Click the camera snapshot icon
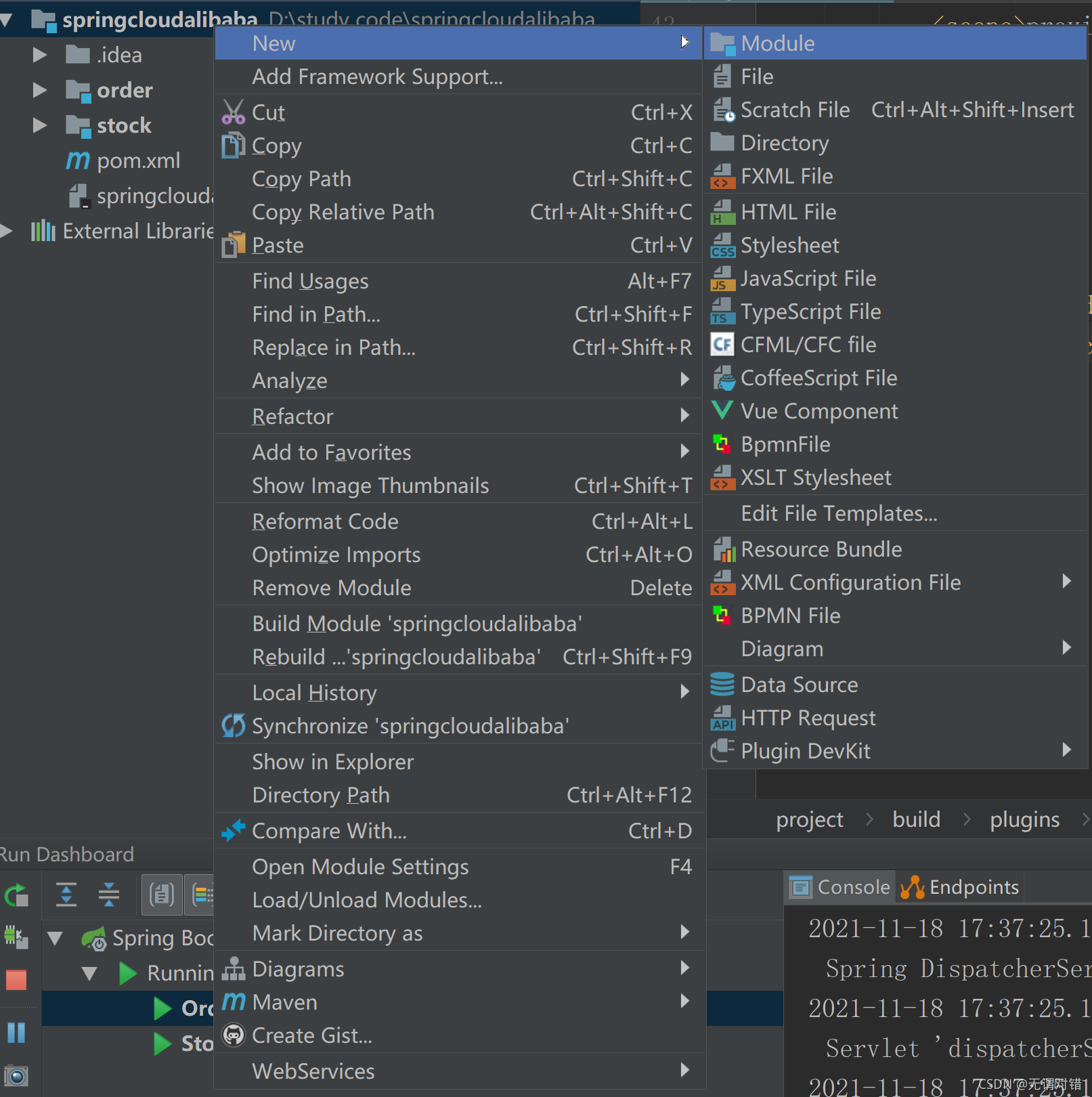The width and height of the screenshot is (1092, 1097). pos(16,1075)
